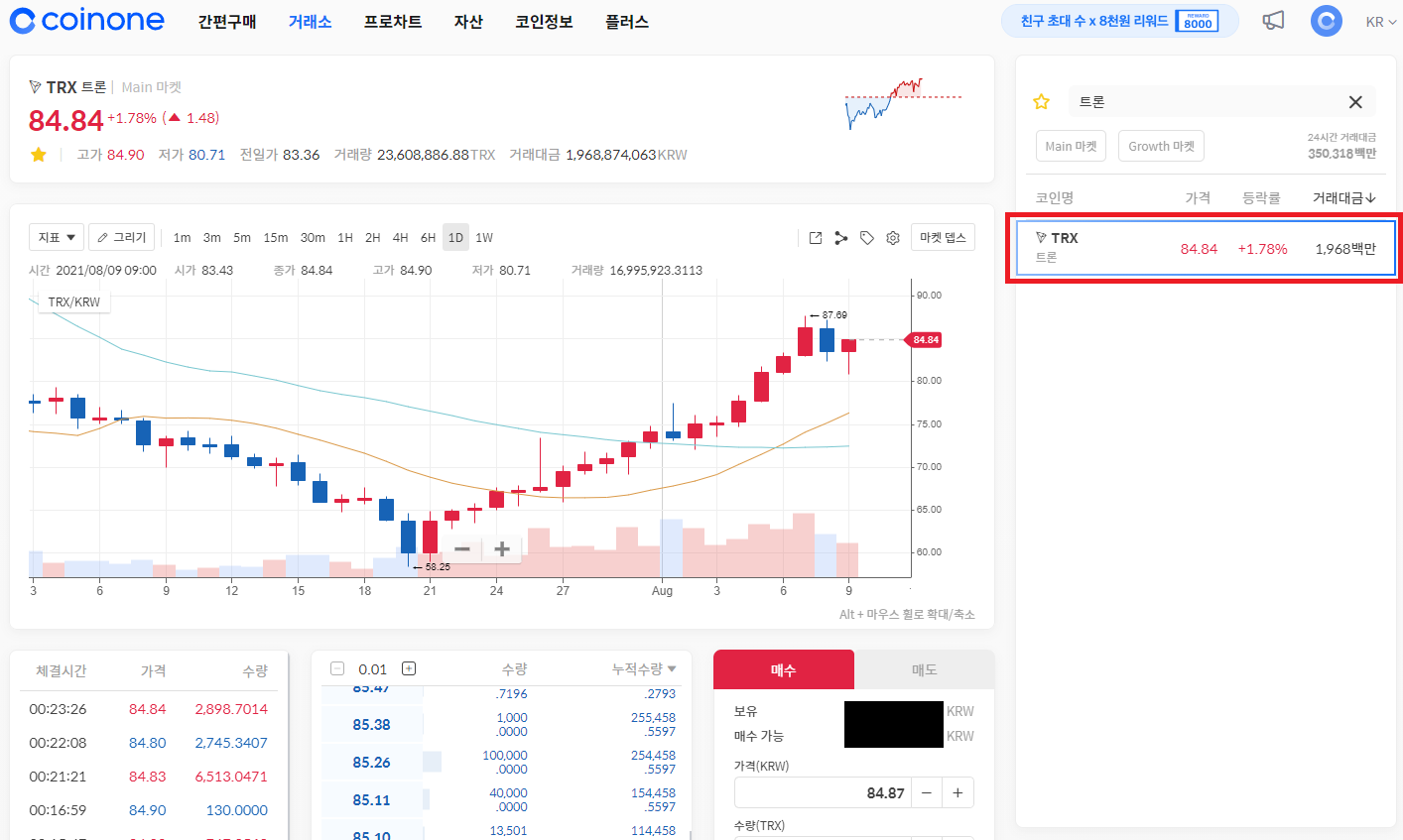Image resolution: width=1403 pixels, height=840 pixels.
Task: Zoom out chart with minus button
Action: (x=462, y=548)
